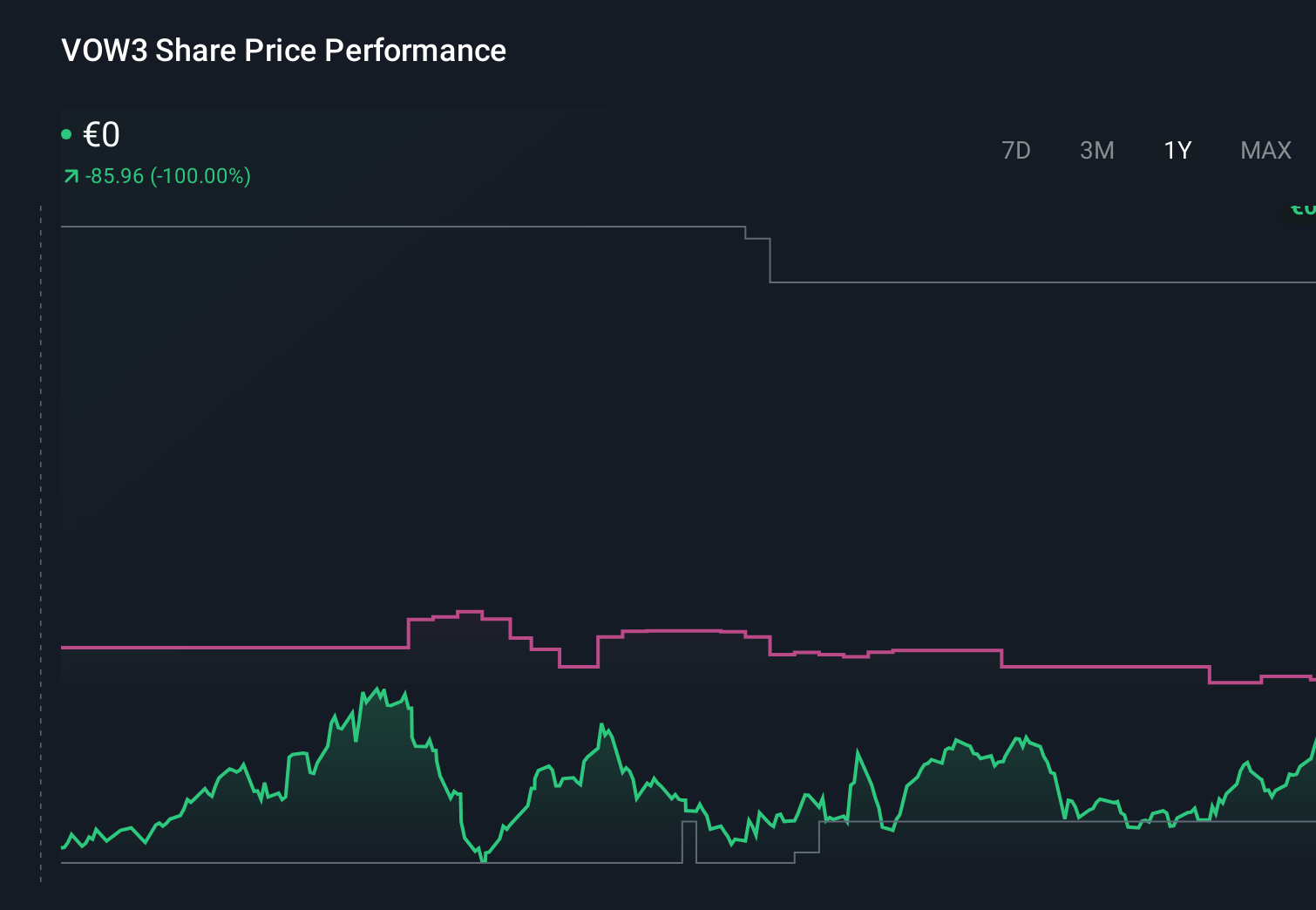The image size is (1316, 910).
Task: Open details for the -85.96 change value
Action: (114, 175)
